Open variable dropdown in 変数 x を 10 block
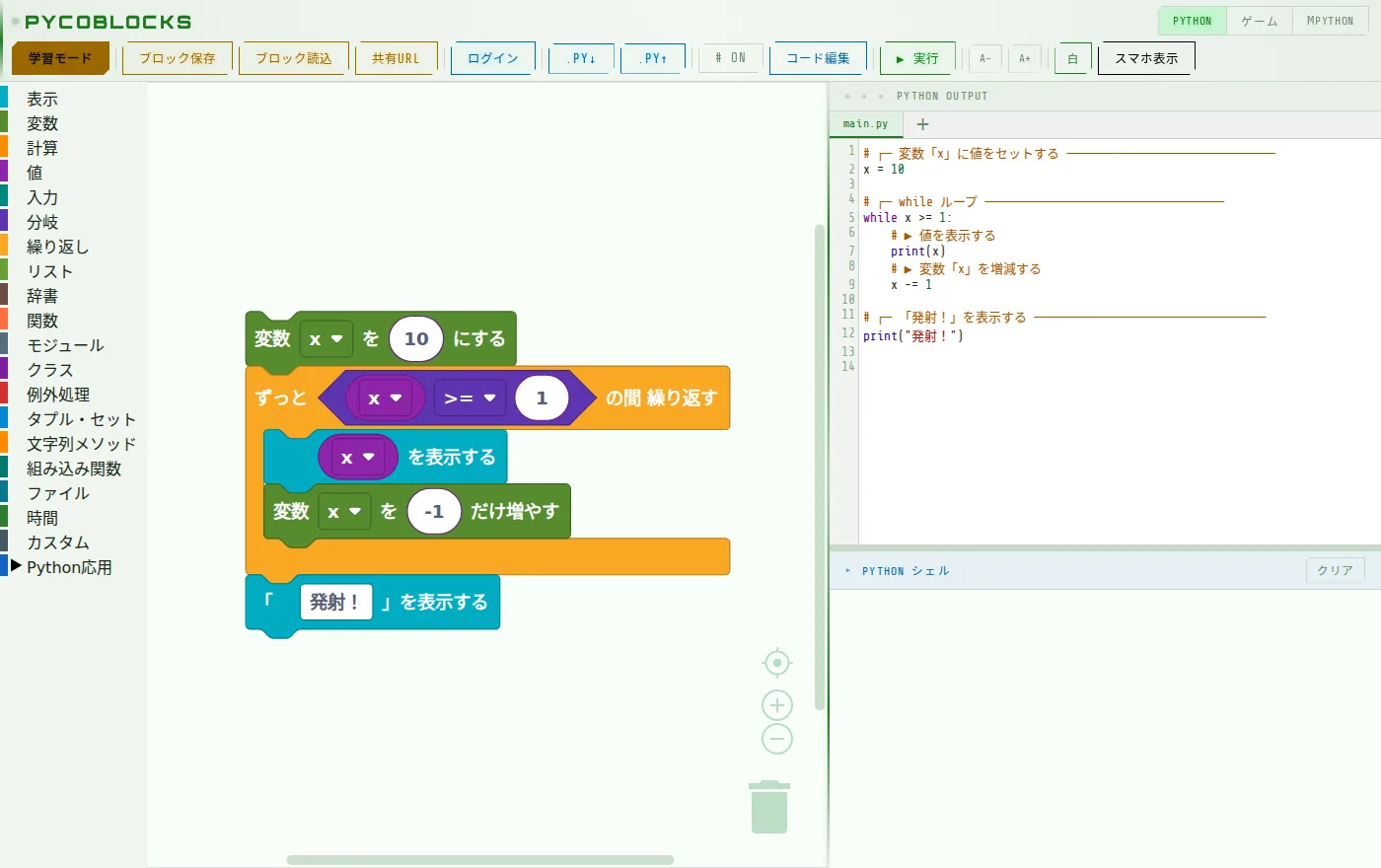The width and height of the screenshot is (1381, 868). [x=326, y=339]
